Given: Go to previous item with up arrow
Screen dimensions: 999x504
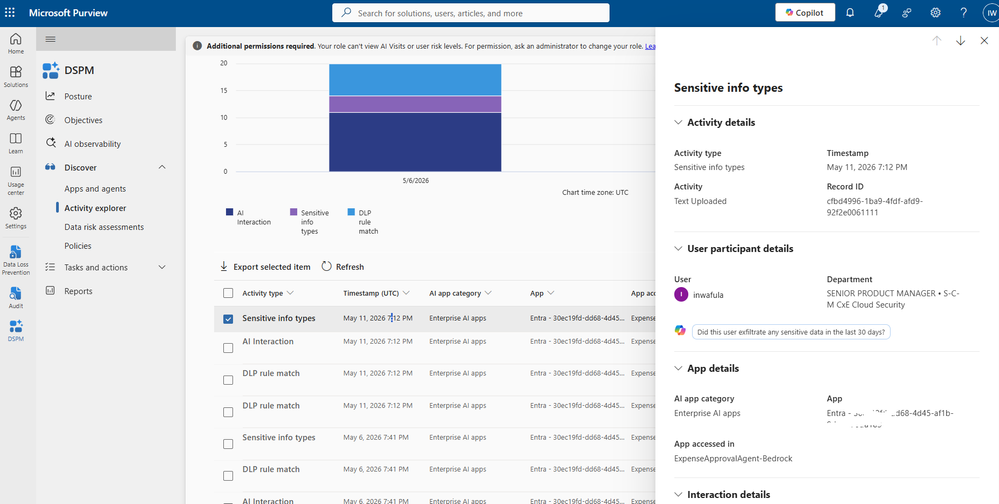Looking at the screenshot, I should click(937, 41).
